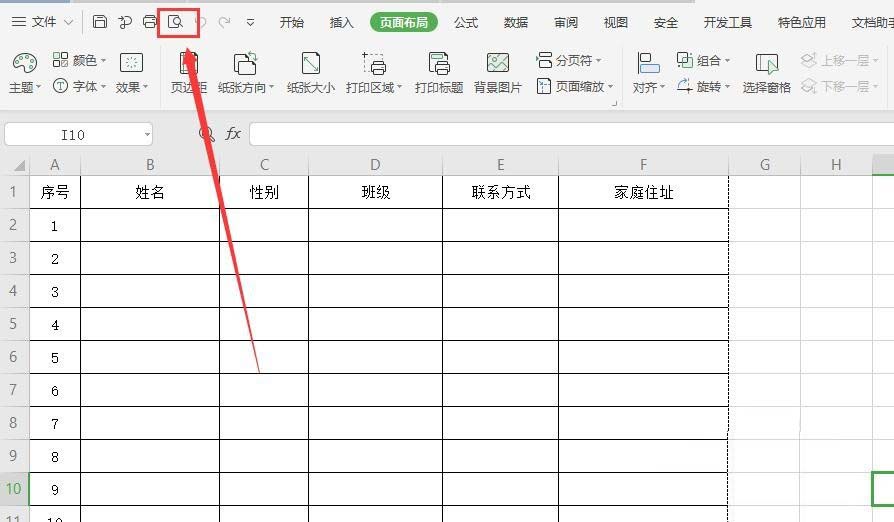
Task: Click the magnifier icon beside fx
Action: (206, 134)
